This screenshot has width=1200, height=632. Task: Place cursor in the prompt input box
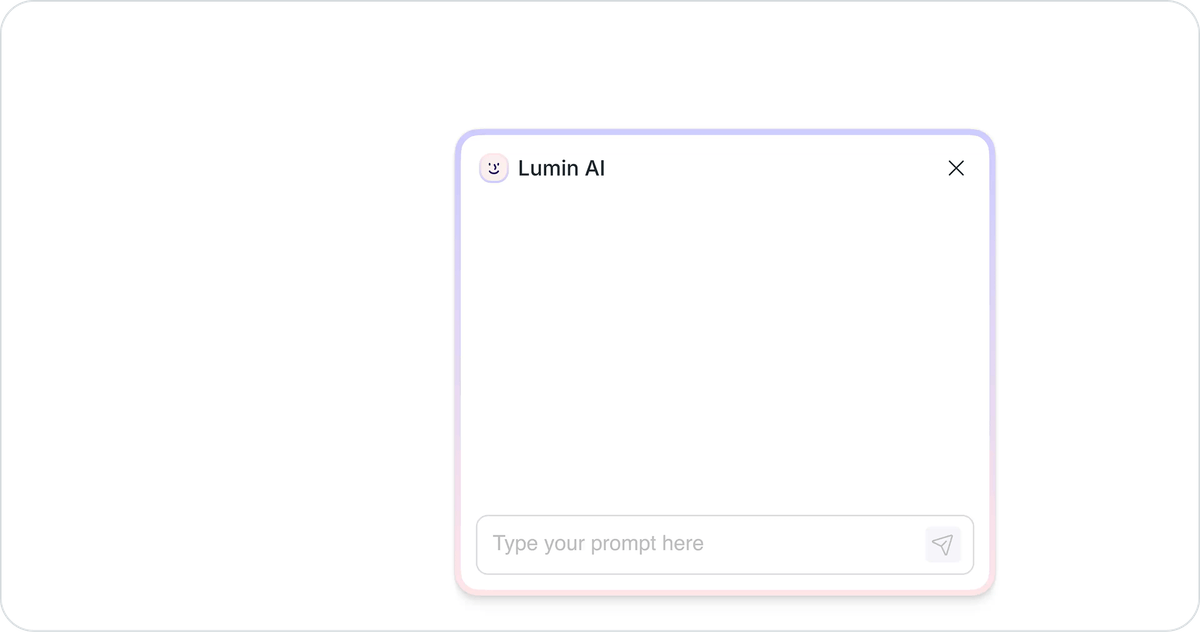point(700,545)
